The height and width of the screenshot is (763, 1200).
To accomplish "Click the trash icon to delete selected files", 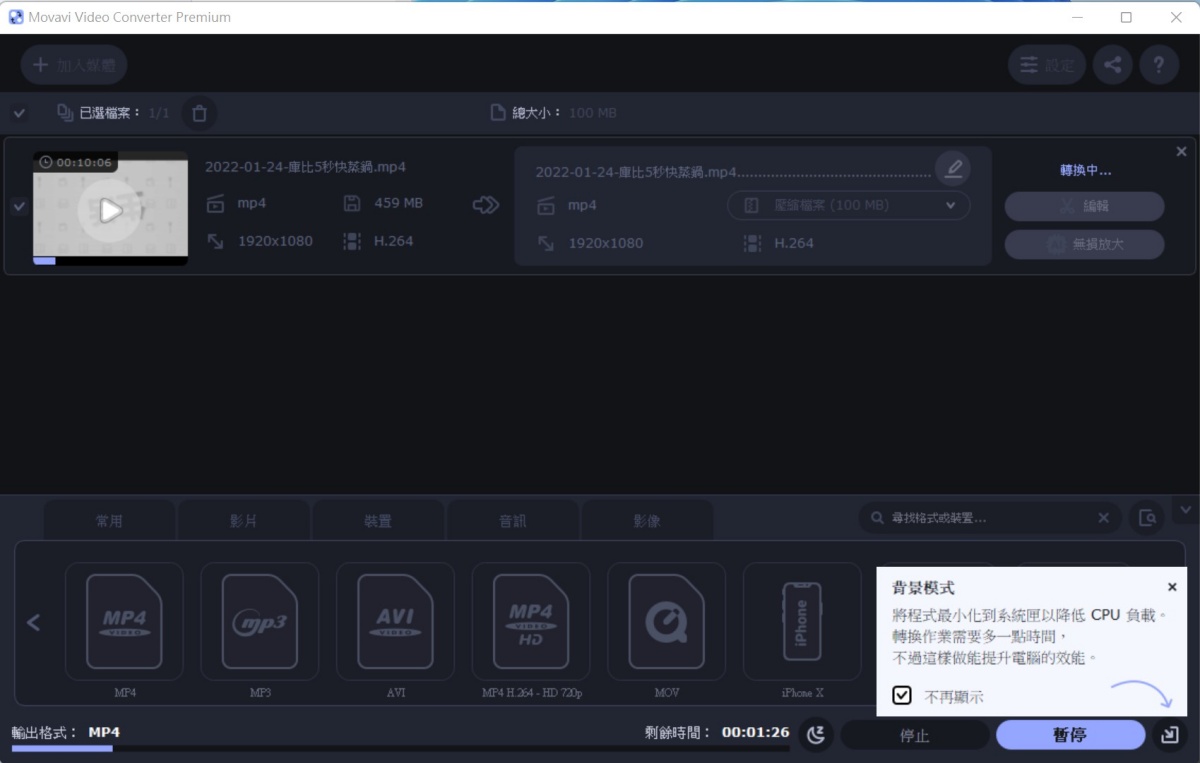I will coord(199,113).
